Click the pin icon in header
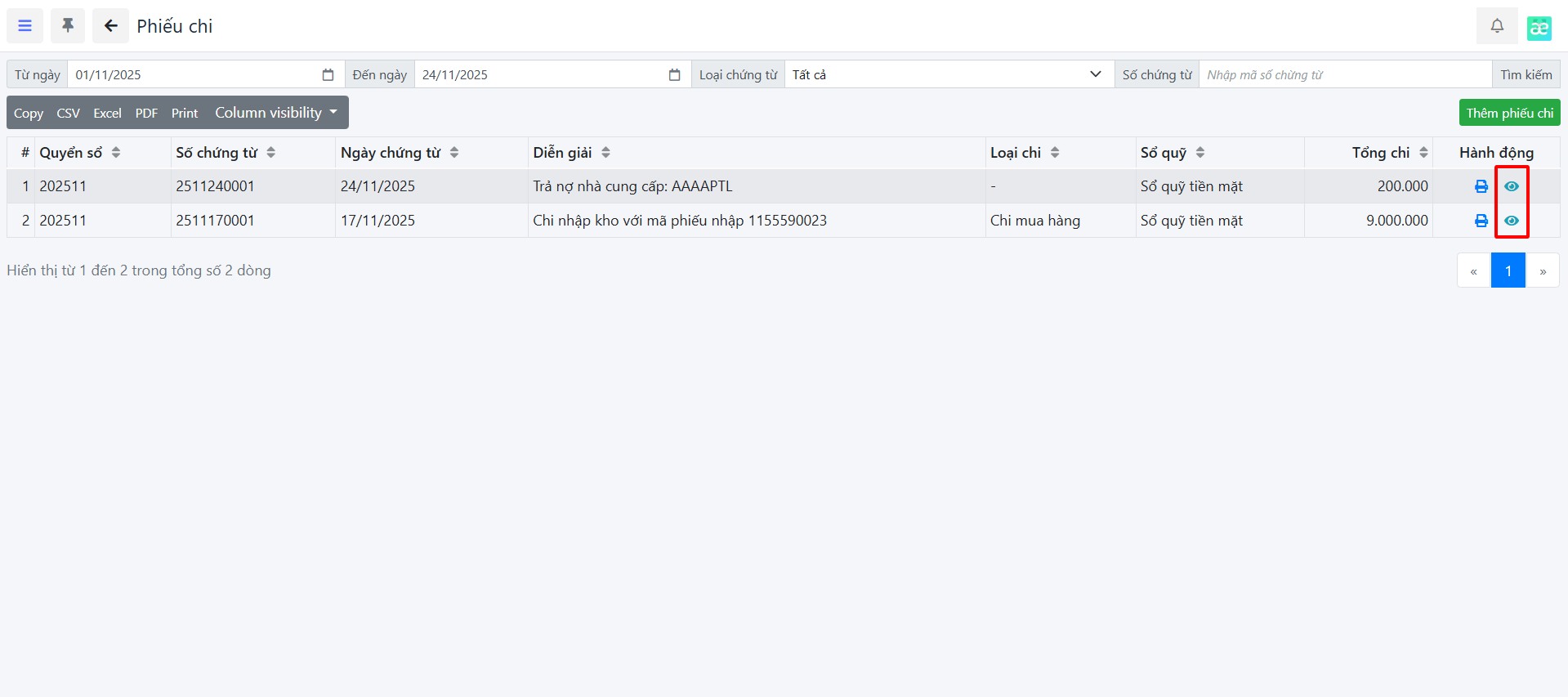Image resolution: width=1568 pixels, height=697 pixels. coord(68,26)
